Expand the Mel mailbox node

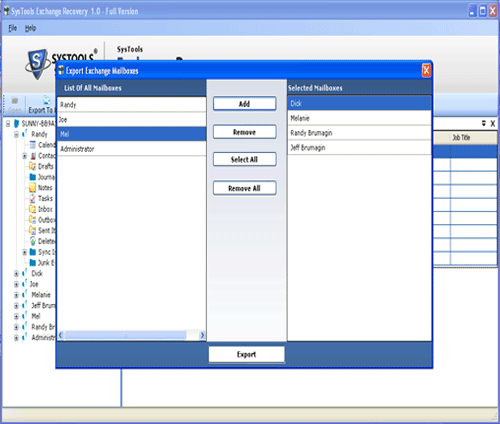pos(16,316)
